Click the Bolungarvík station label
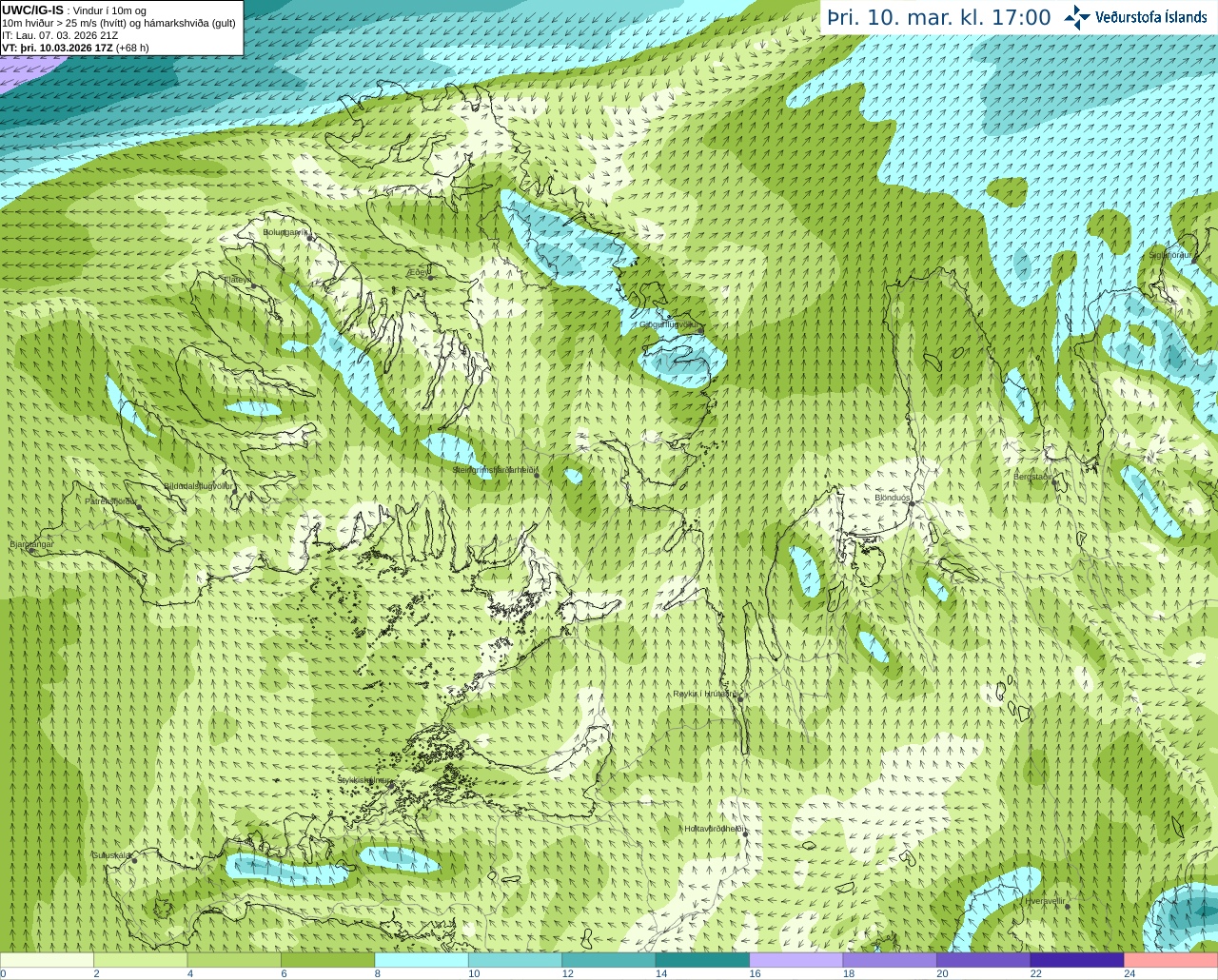Screen dimensions: 1218x980 coord(285,232)
